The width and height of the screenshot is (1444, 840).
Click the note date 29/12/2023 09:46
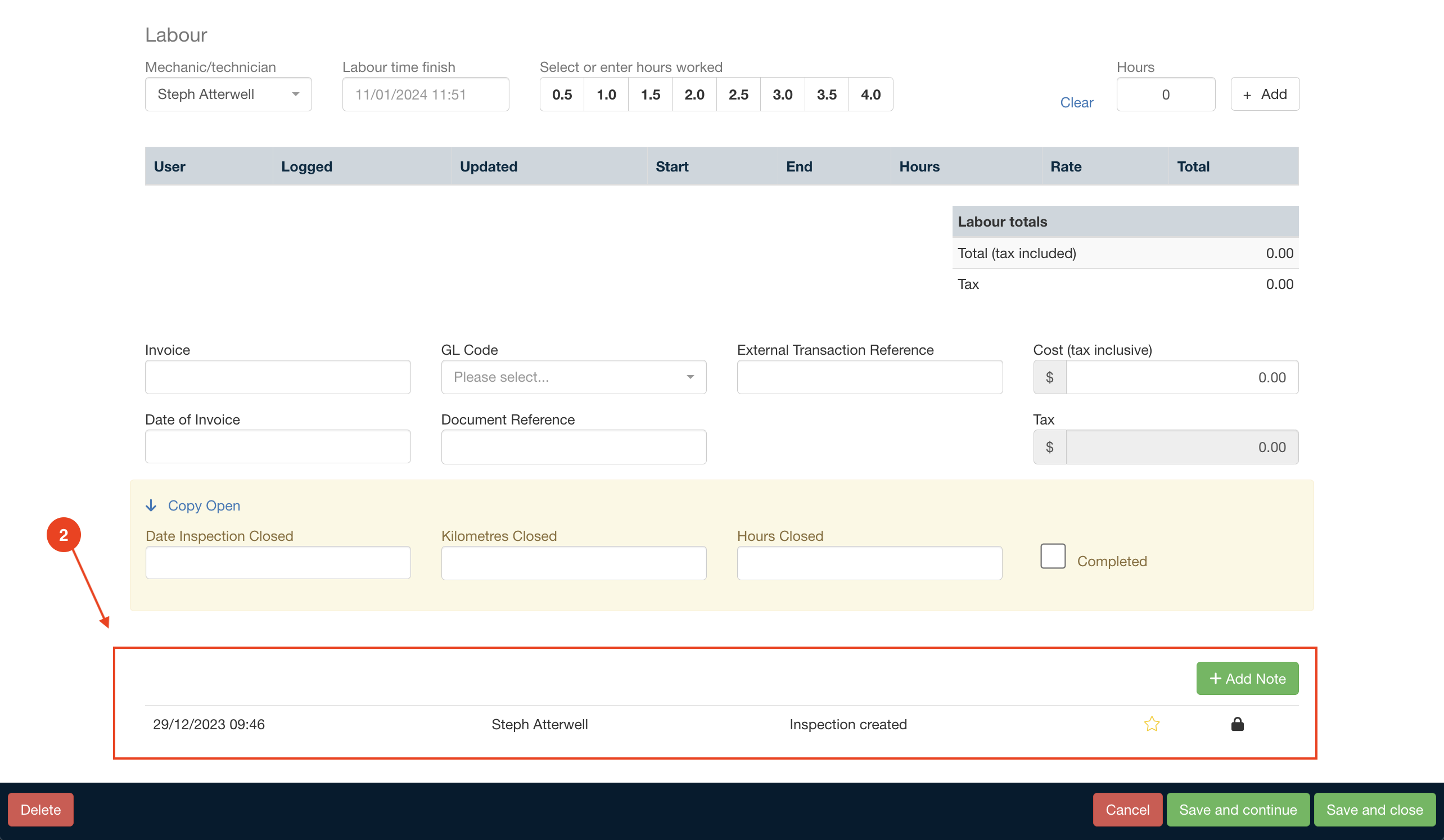click(209, 724)
